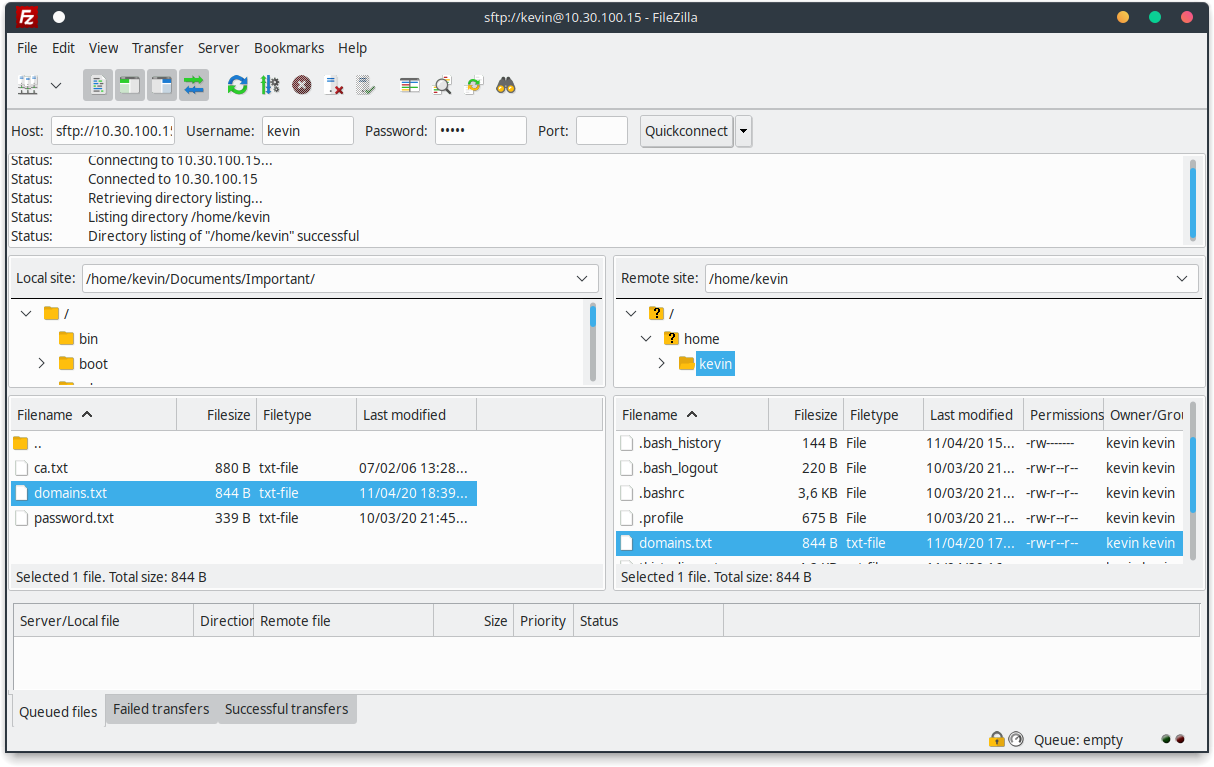The width and height of the screenshot is (1214, 767).
Task: Open the Site Manager
Action: coord(27,85)
